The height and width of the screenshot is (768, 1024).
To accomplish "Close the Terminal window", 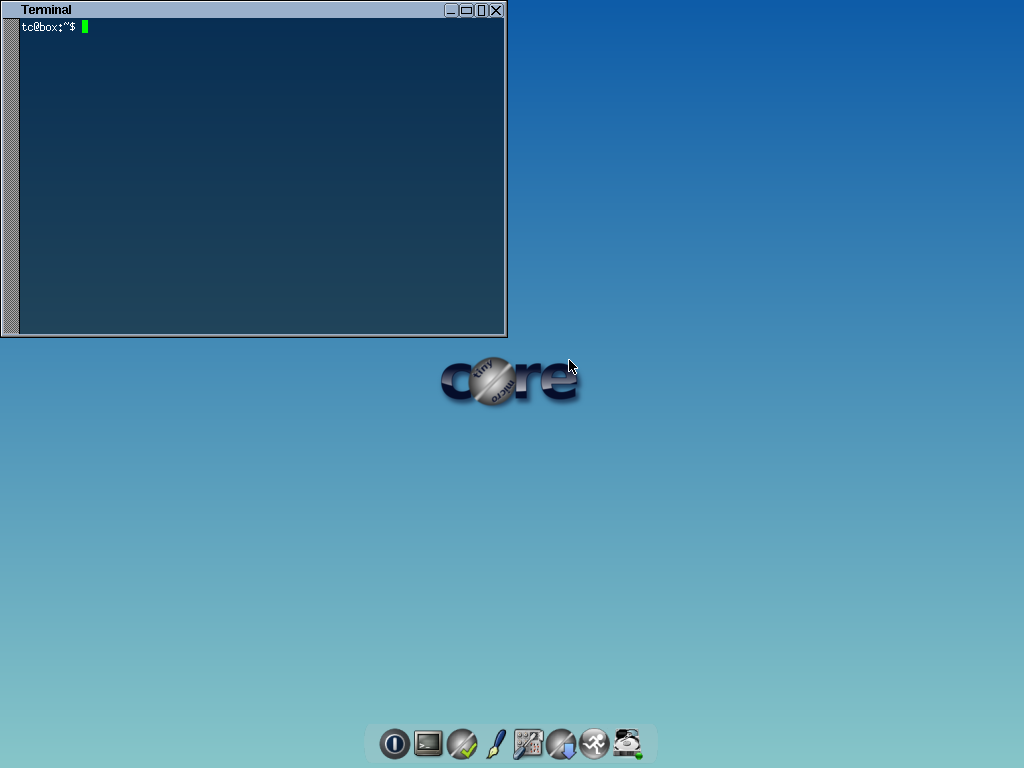I will 496,9.
